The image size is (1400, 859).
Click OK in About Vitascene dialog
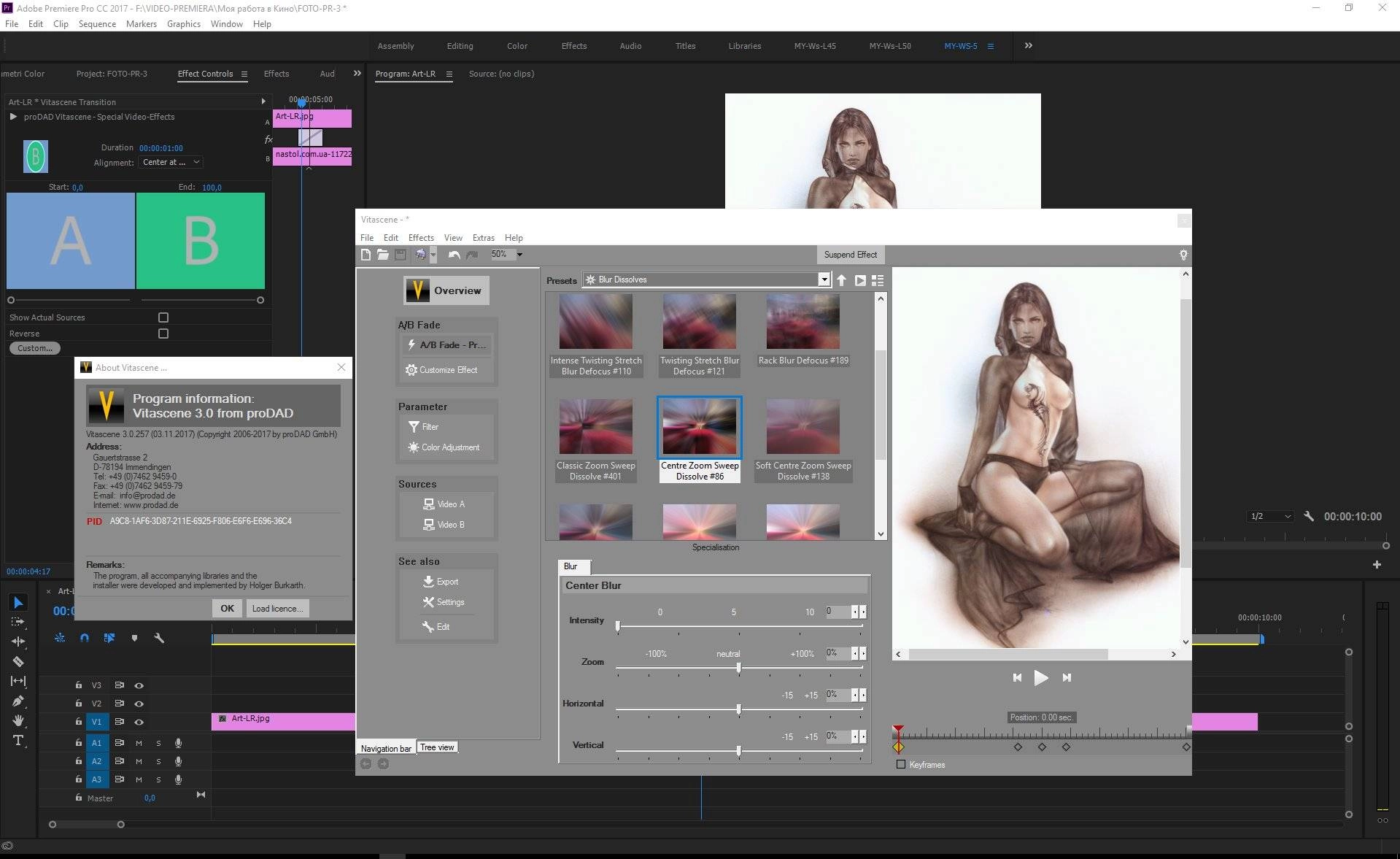coord(227,608)
